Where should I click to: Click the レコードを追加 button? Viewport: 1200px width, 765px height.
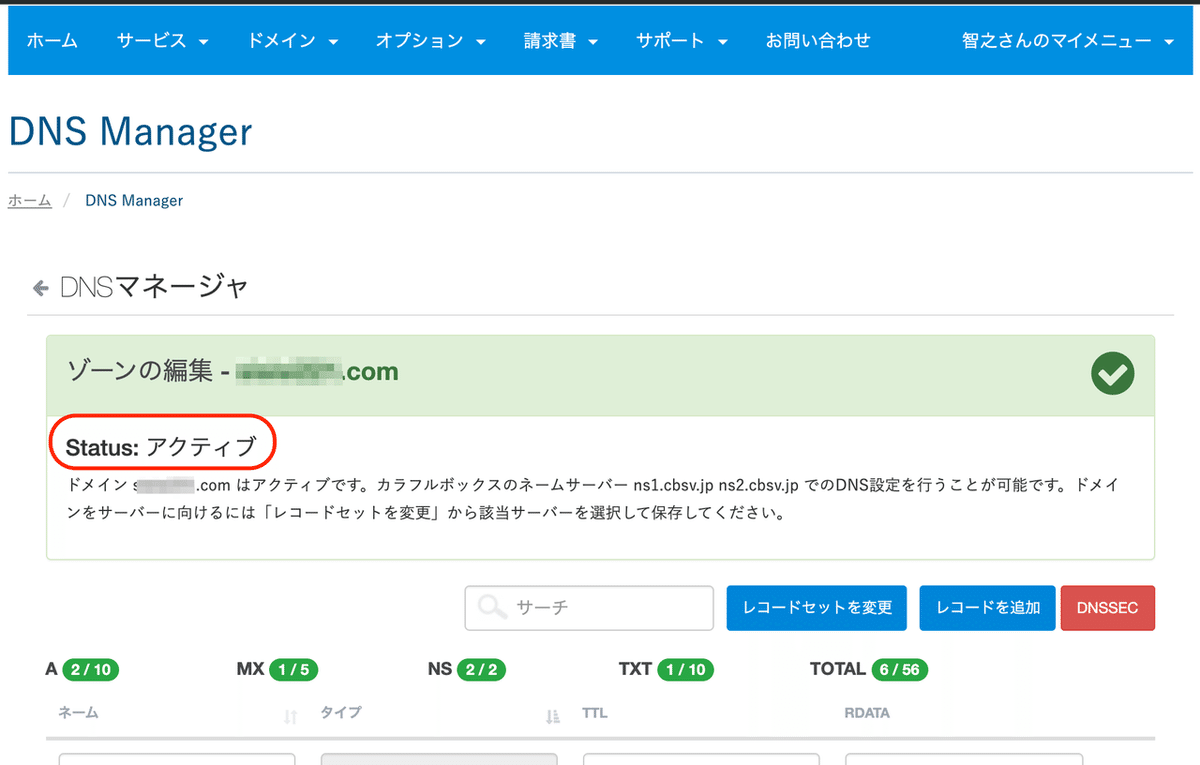tap(987, 607)
